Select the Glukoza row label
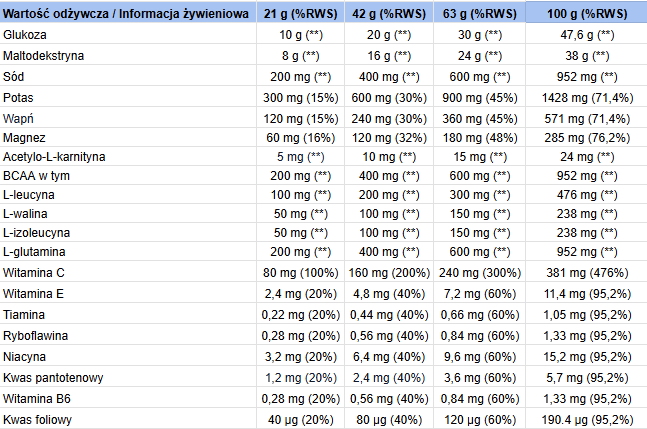The width and height of the screenshot is (647, 429). (x=28, y=34)
